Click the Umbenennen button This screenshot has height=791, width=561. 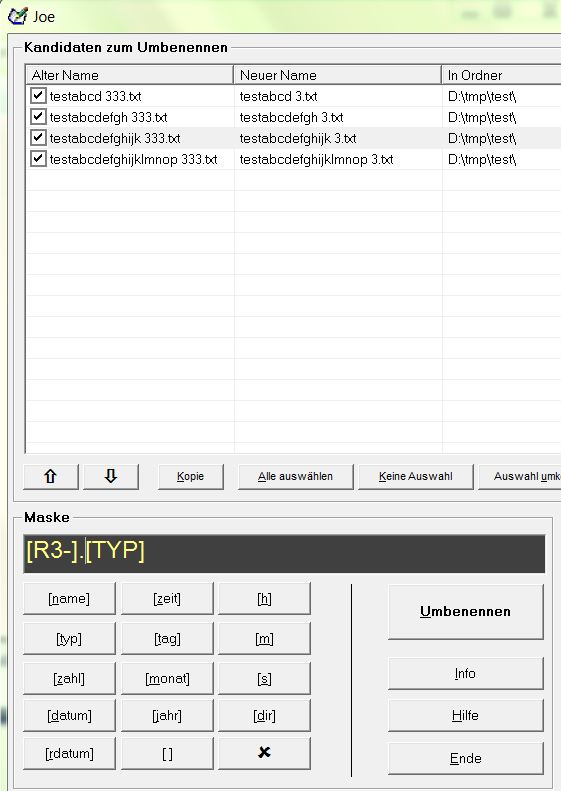click(466, 611)
